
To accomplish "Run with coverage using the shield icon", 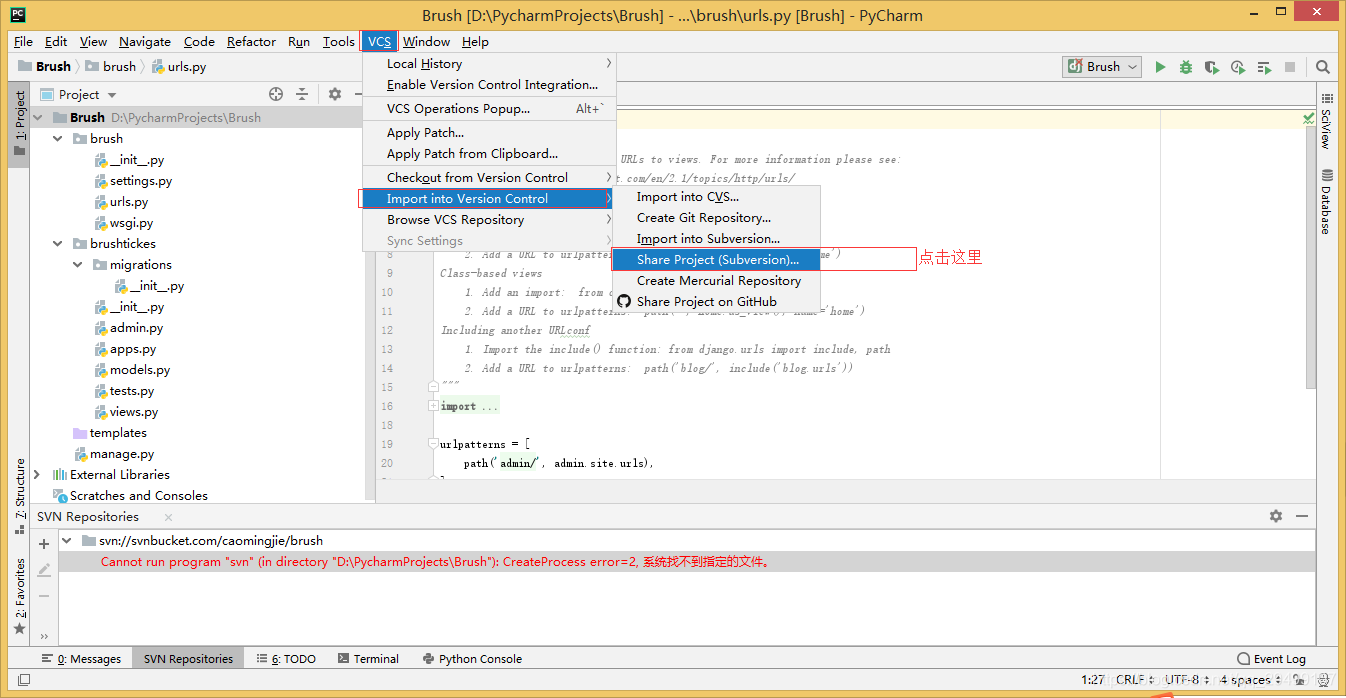I will pyautogui.click(x=1212, y=67).
